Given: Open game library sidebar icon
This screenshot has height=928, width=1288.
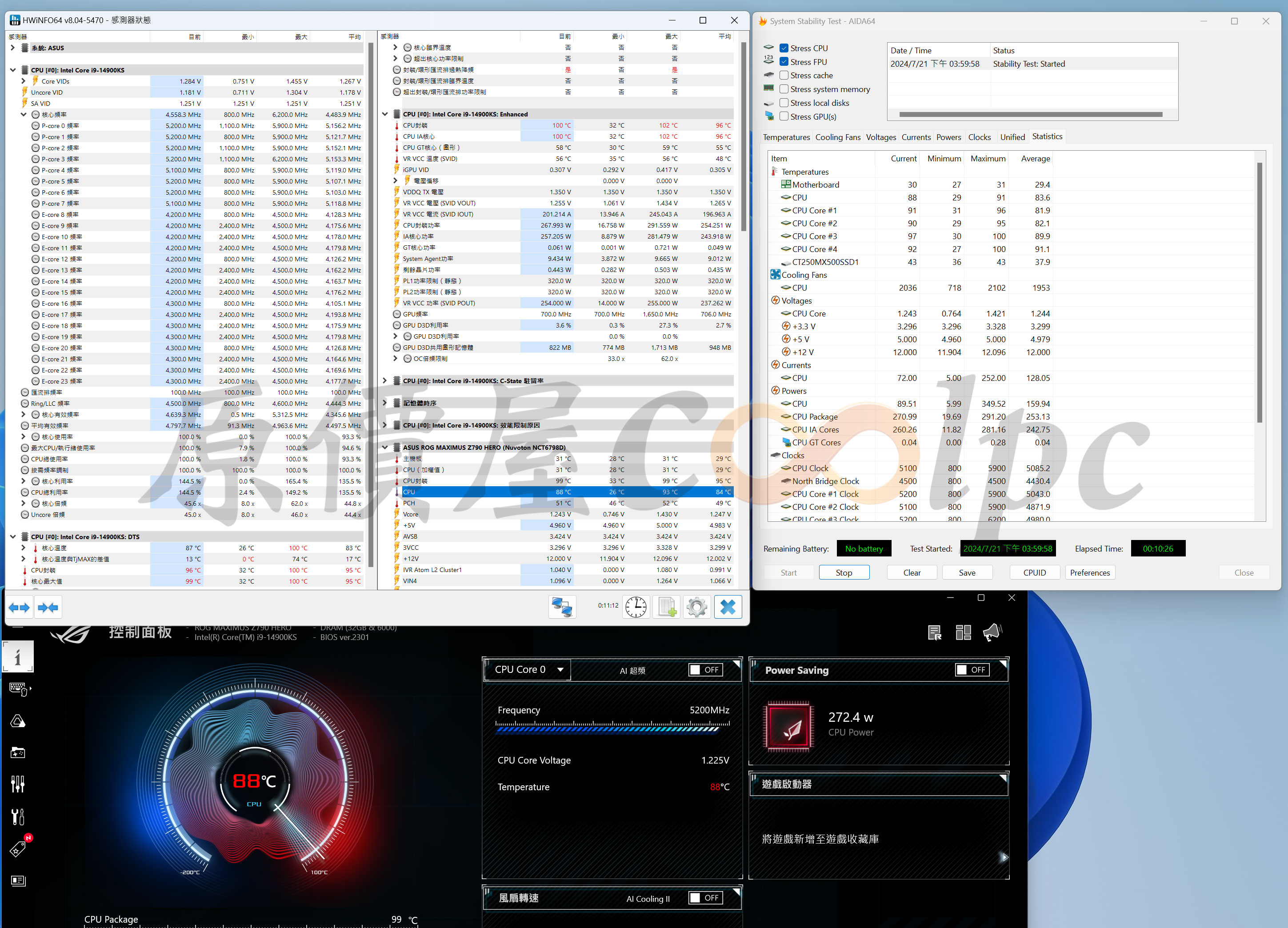Looking at the screenshot, I should (18, 753).
